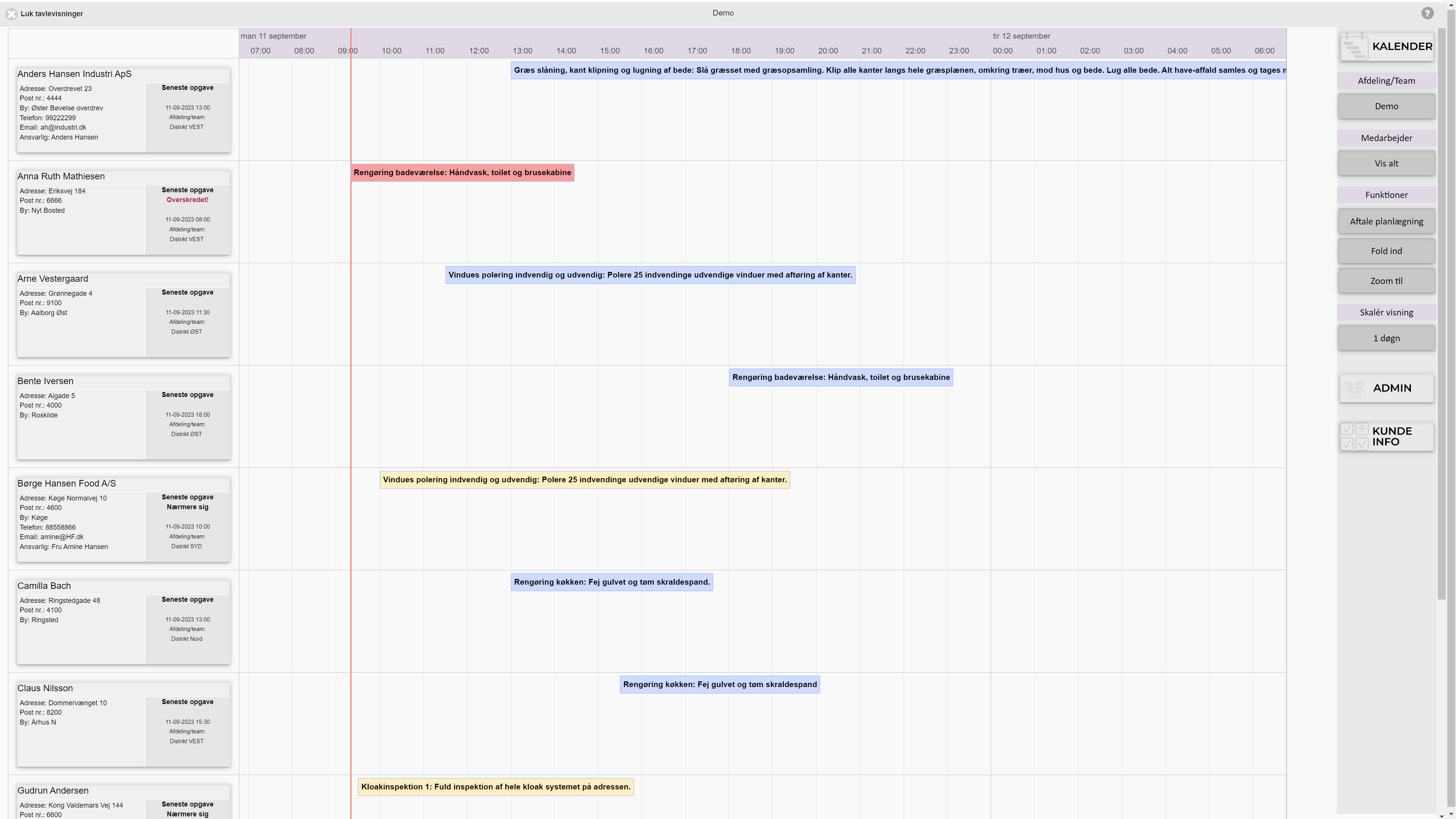Click the man 11 september date header
The image size is (1456, 819).
tap(273, 36)
